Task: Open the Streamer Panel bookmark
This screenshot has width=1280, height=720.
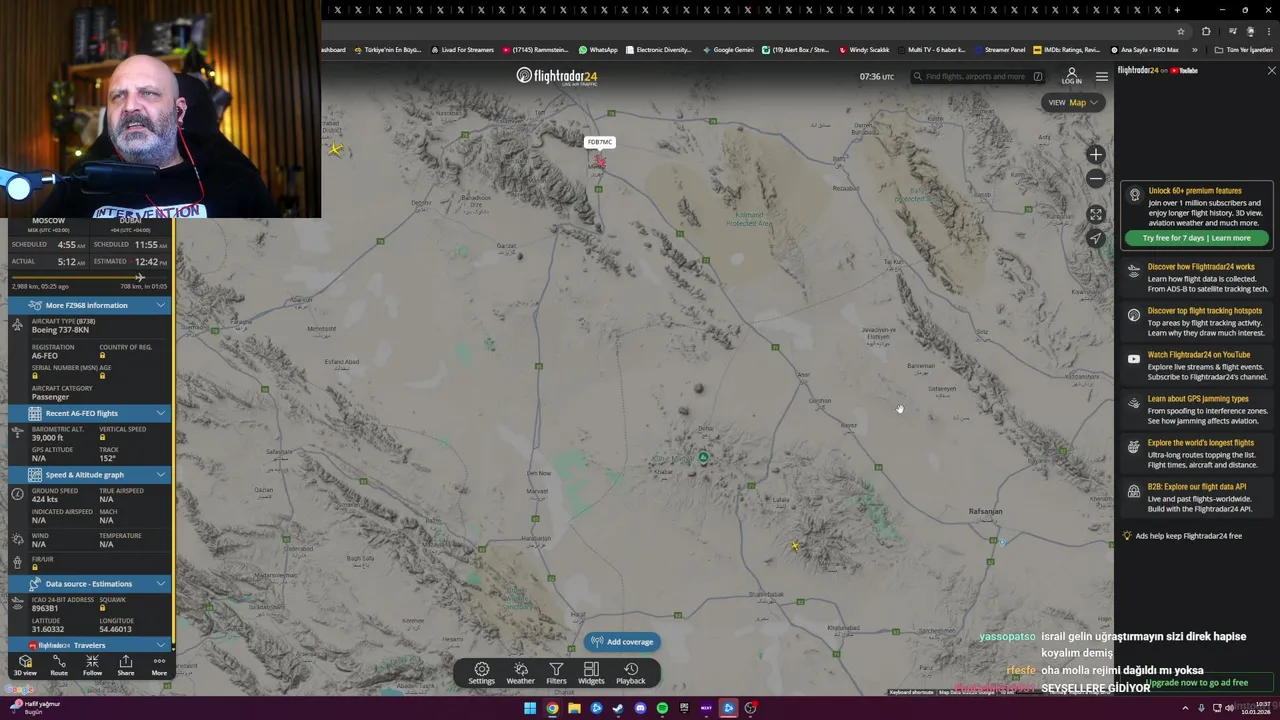Action: 999,49
